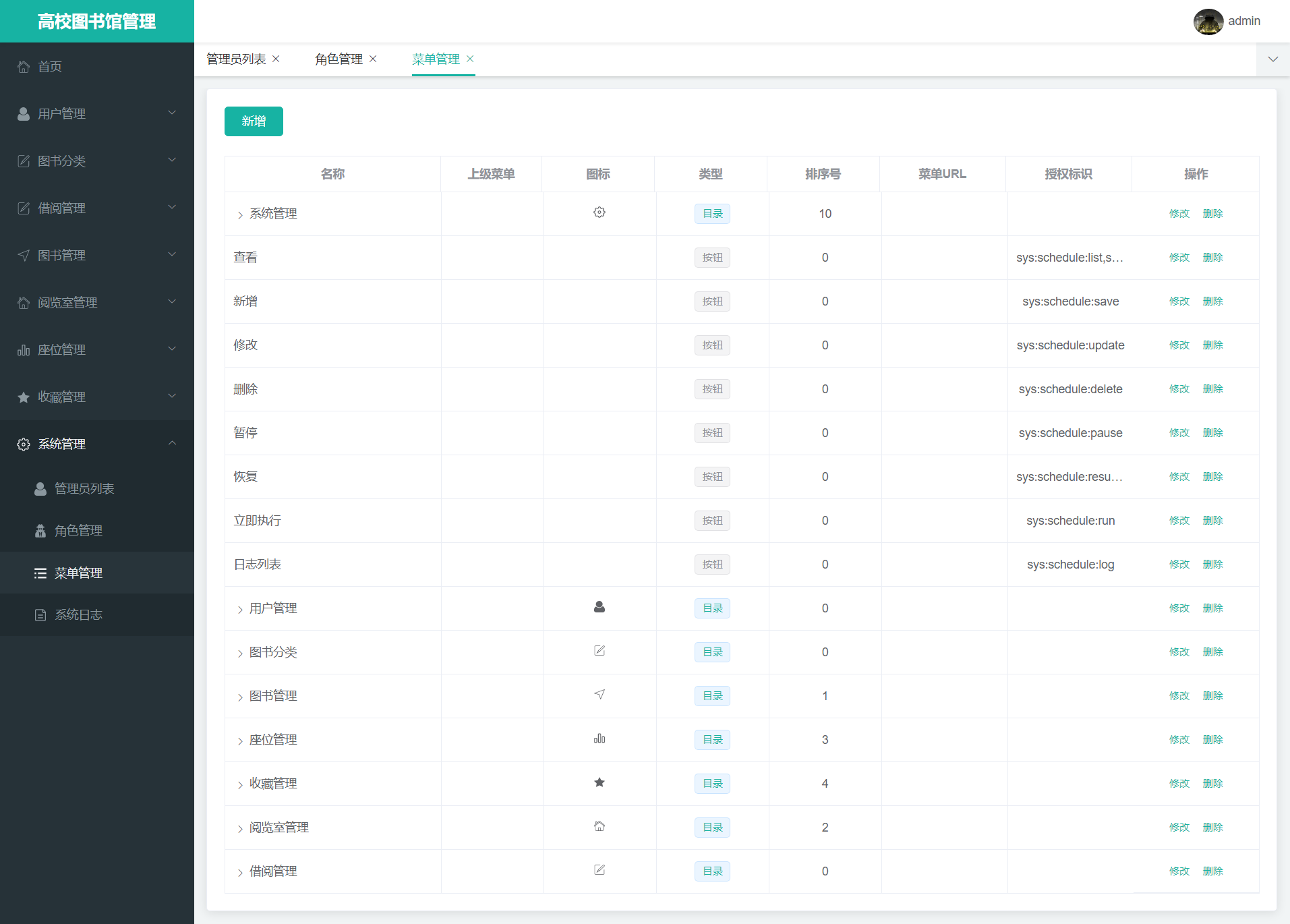1290x924 pixels.
Task: Click the 目录 tag in 系统管理 row
Action: [x=712, y=214]
